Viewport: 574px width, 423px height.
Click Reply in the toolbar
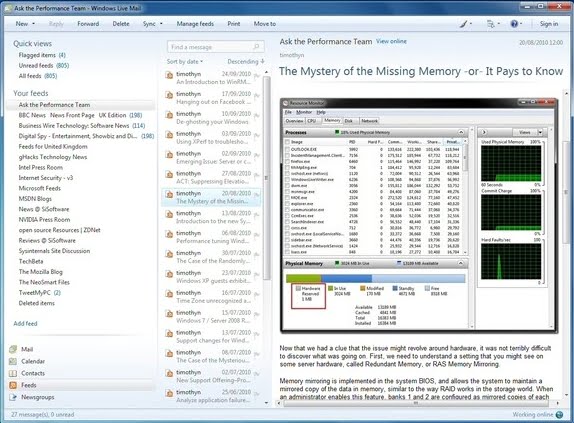pos(56,24)
